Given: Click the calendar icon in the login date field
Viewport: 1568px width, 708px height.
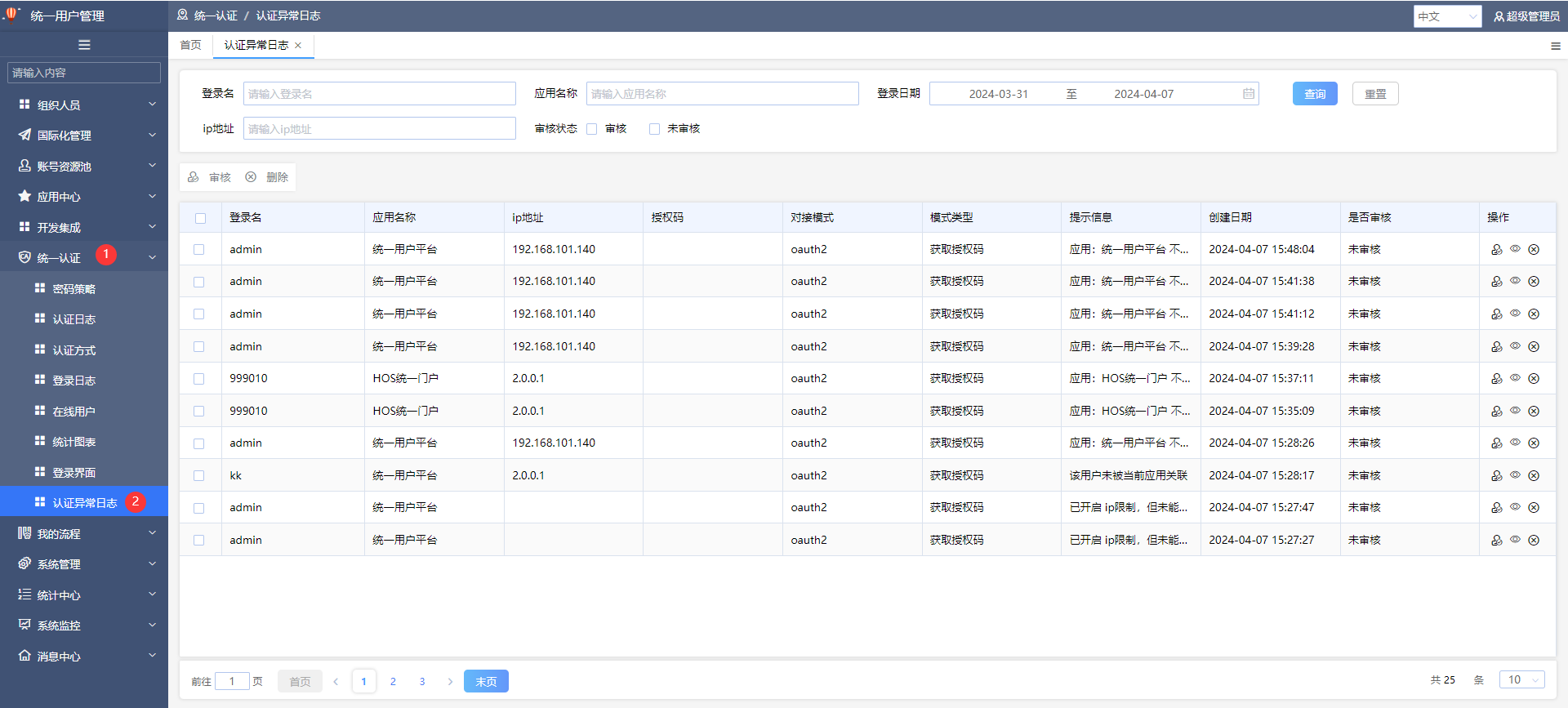Looking at the screenshot, I should coord(1248,94).
